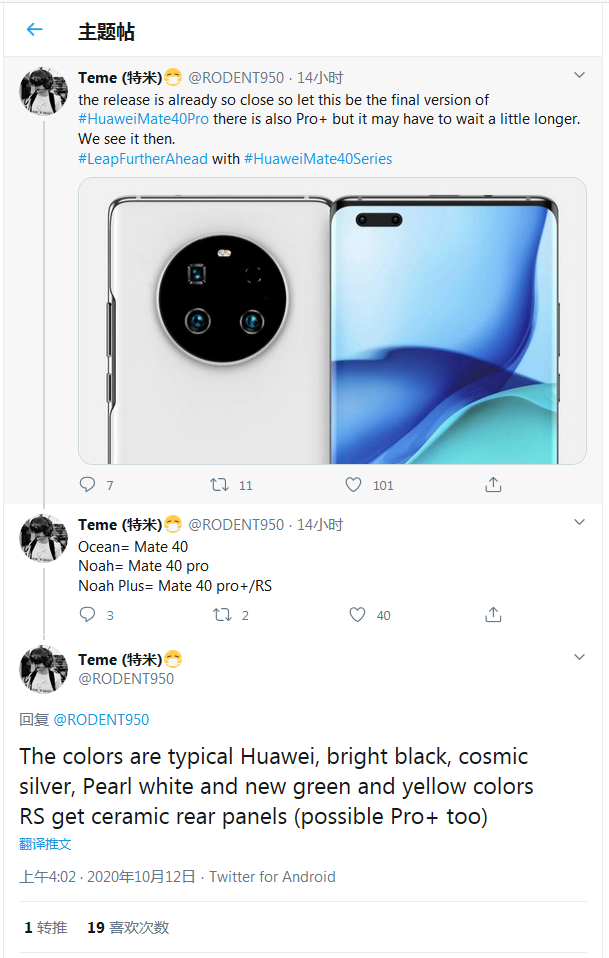
Task: View the 19 喜欢次数 likes list
Action: (128, 927)
